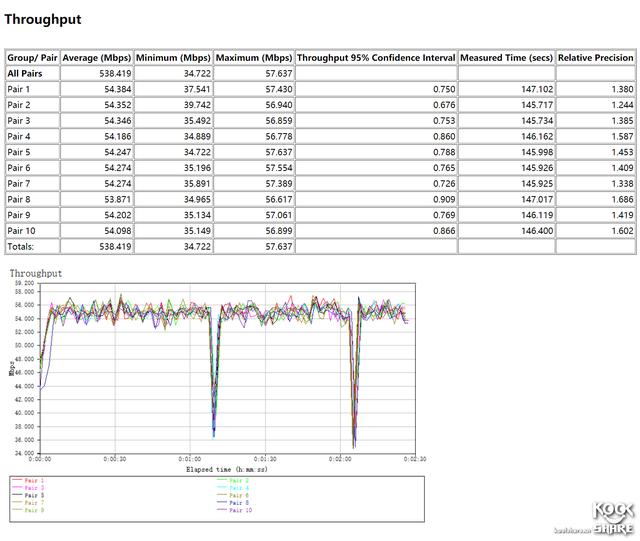Click Pair 8 relative precision 1.686
Screen dimensions: 640x541
point(622,199)
